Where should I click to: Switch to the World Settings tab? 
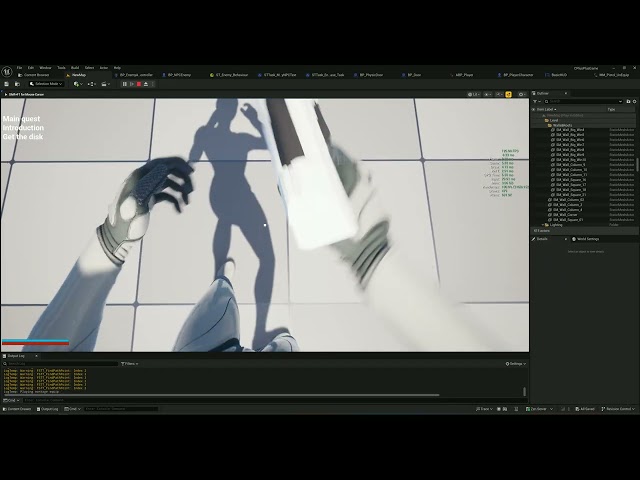(x=586, y=239)
